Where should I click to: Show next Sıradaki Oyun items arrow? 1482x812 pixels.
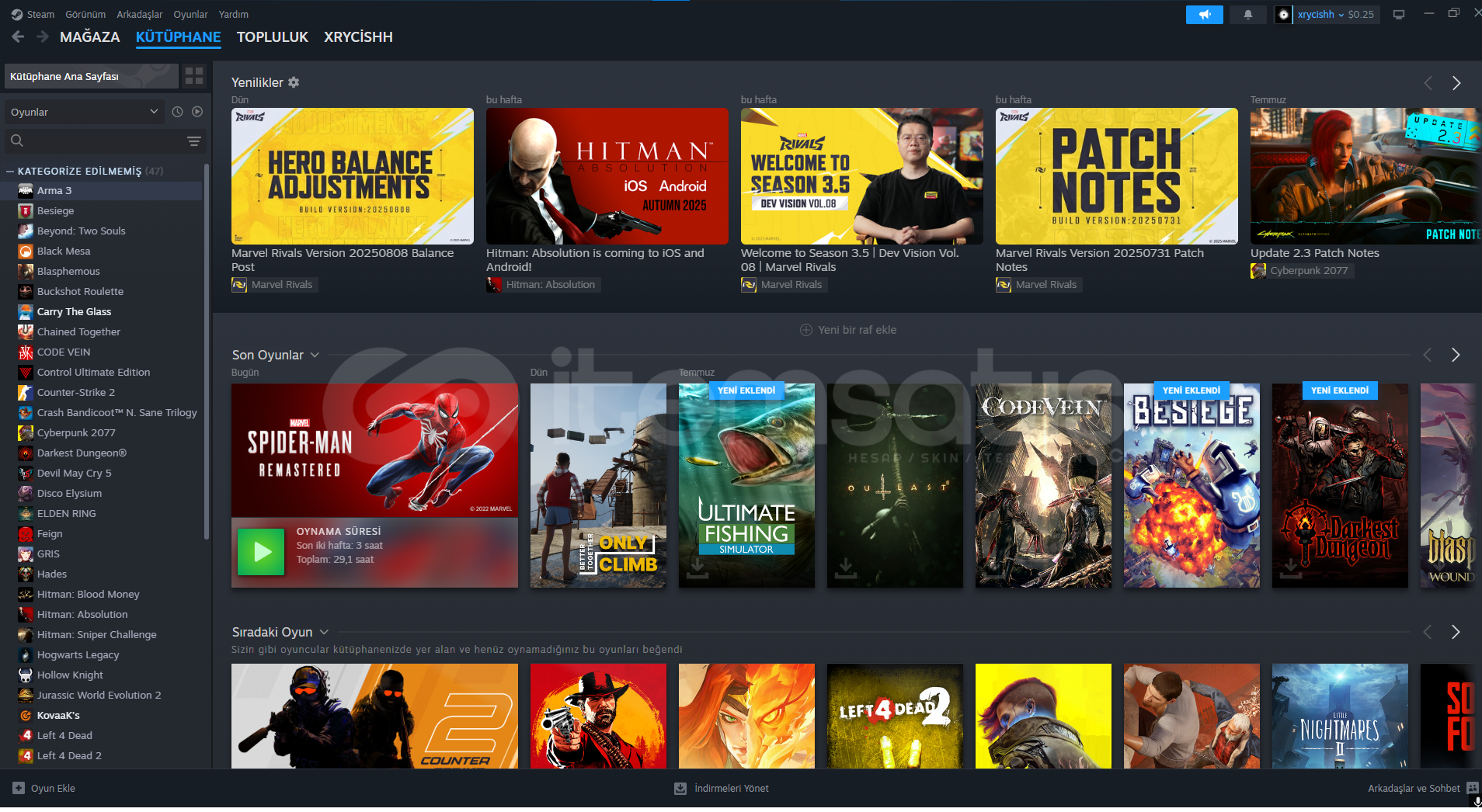pyautogui.click(x=1456, y=632)
